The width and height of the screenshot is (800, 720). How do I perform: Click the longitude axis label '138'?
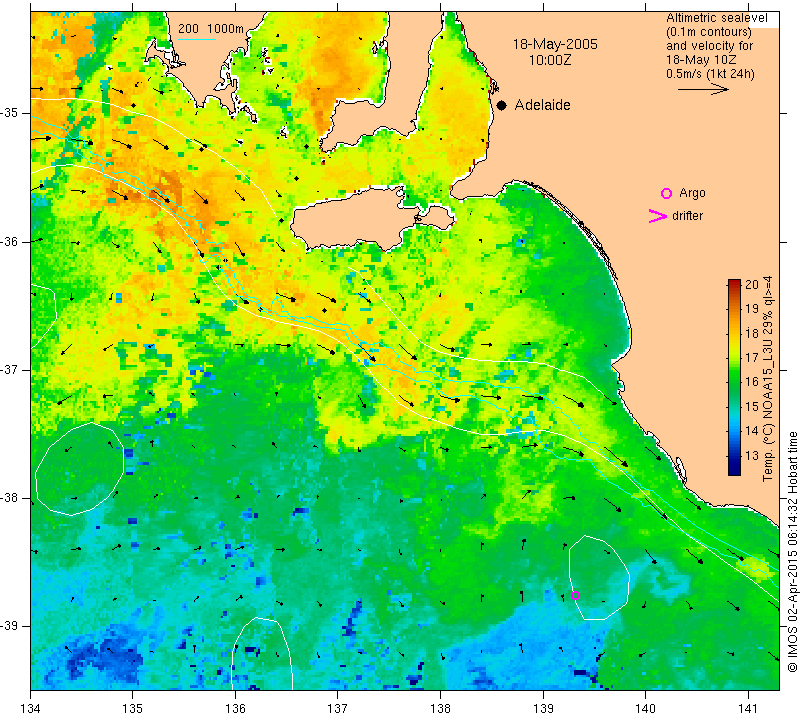coord(440,708)
